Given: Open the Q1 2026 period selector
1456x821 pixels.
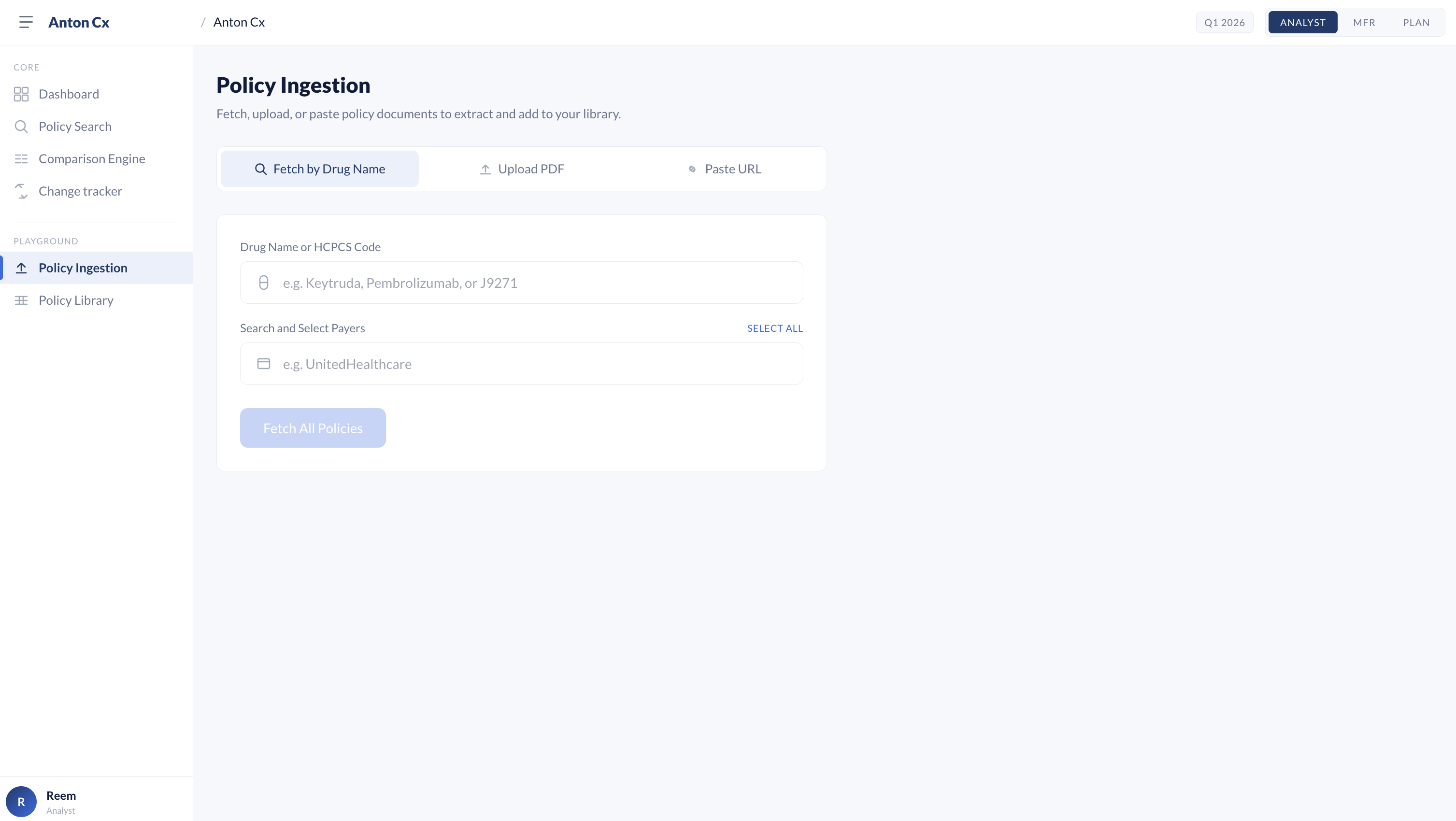Looking at the screenshot, I should [x=1224, y=23].
